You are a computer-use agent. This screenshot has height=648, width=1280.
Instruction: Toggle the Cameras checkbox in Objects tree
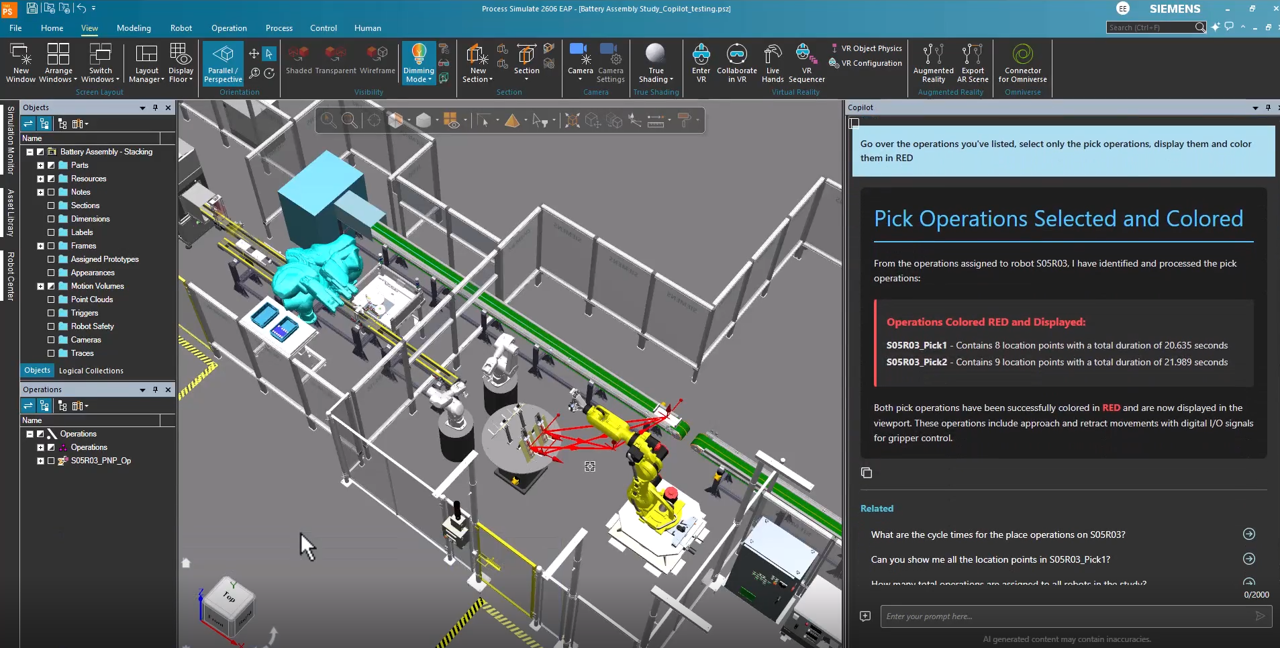coord(51,340)
